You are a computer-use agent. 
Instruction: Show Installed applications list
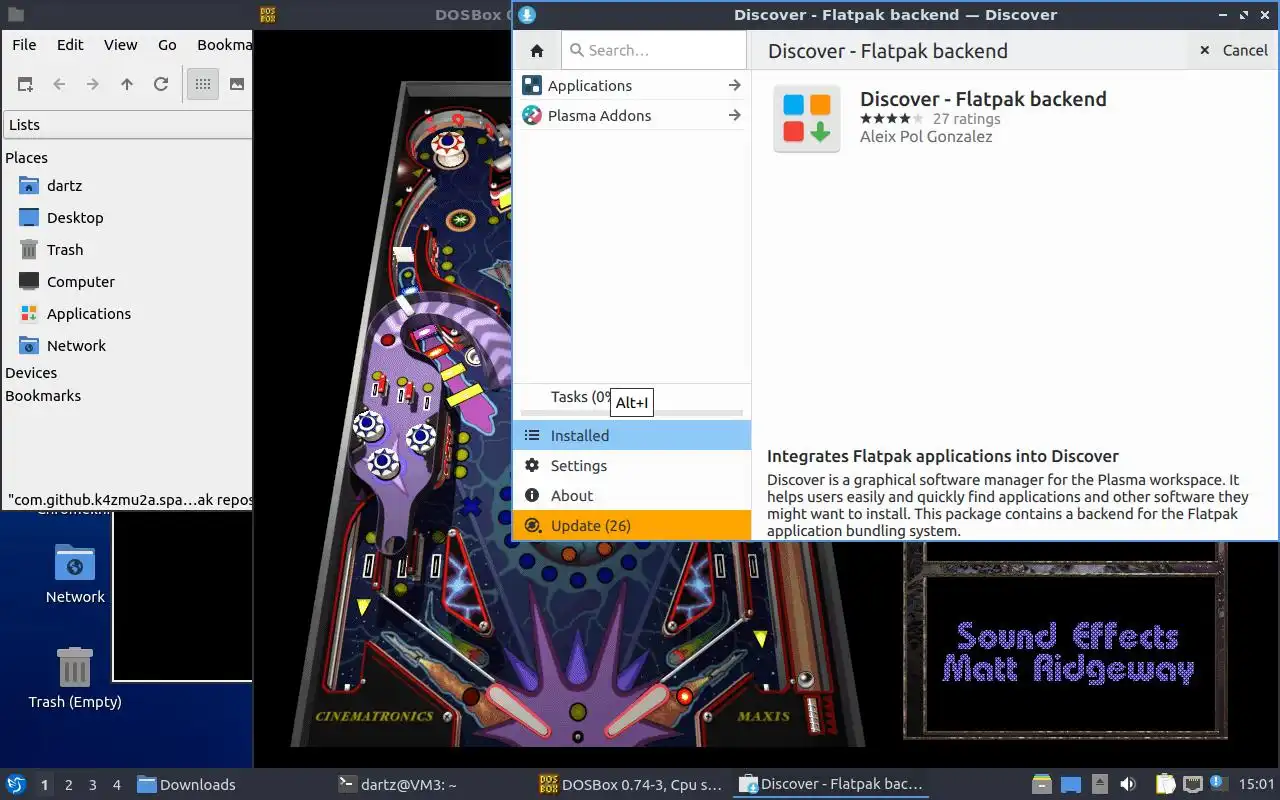(x=632, y=436)
